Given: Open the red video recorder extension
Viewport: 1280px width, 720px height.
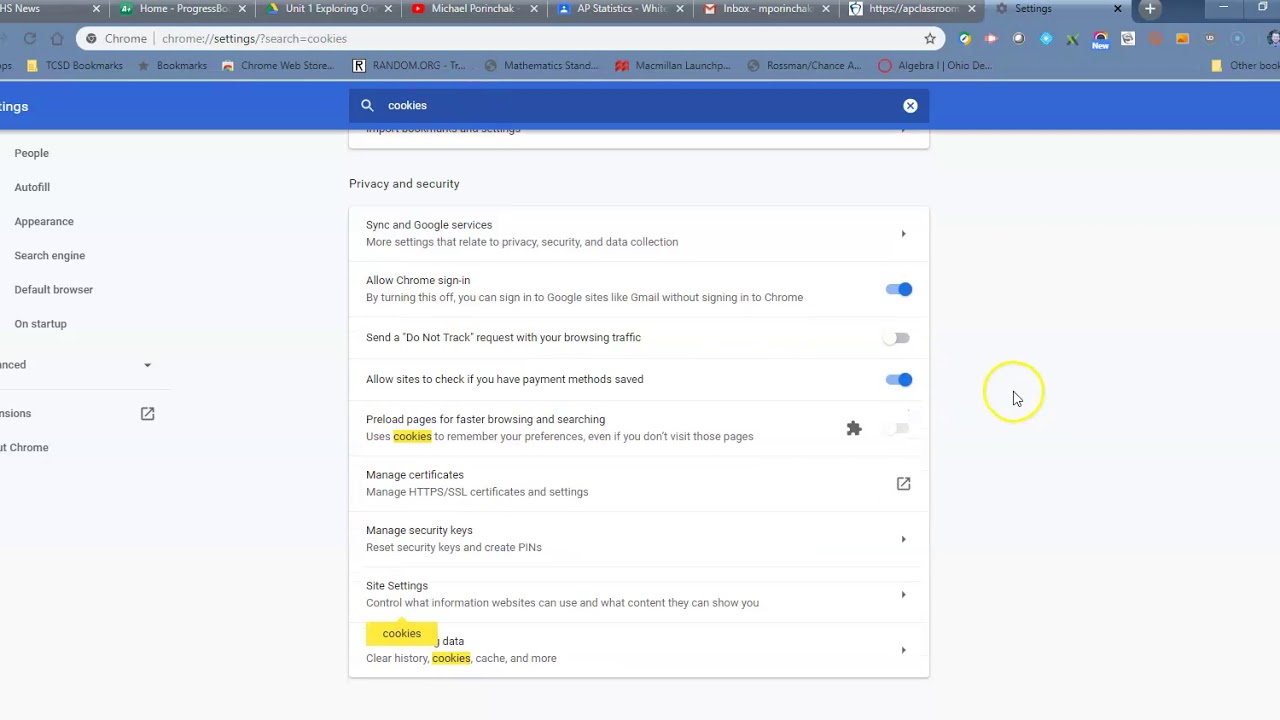Looking at the screenshot, I should [991, 39].
